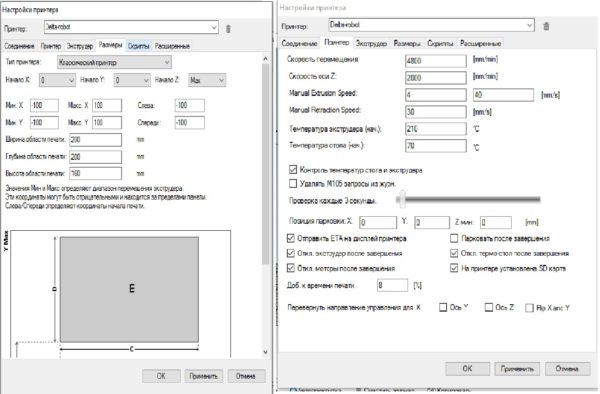Viewport: 600px width, 394px height.
Task: Click OK in right settings window
Action: (468, 368)
